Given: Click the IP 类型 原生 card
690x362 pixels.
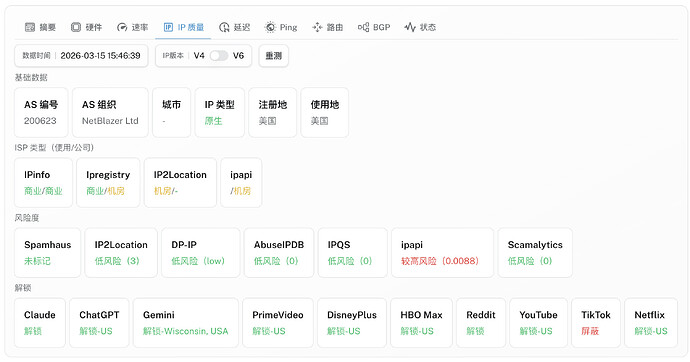Looking at the screenshot, I should [x=220, y=113].
